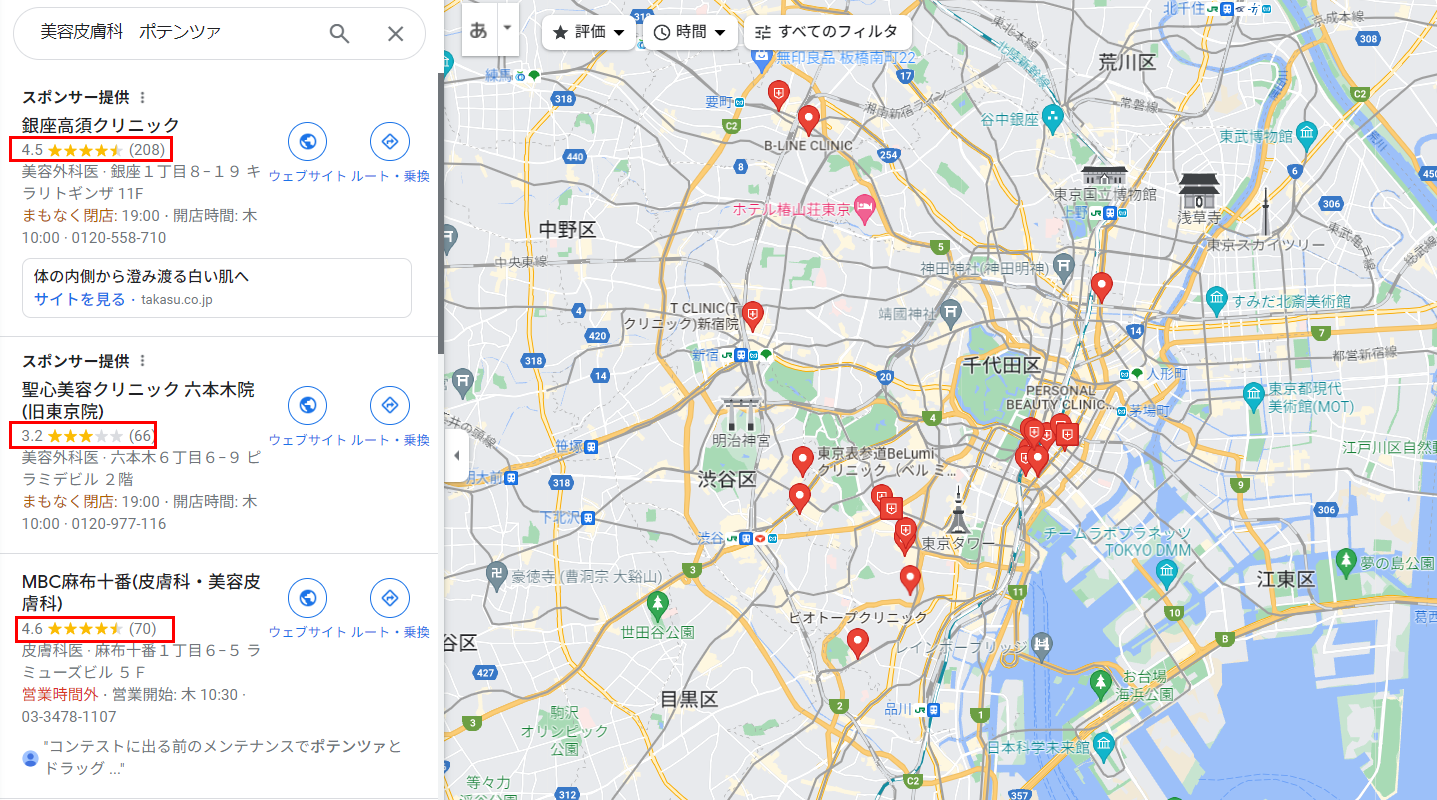Image resolution: width=1437 pixels, height=800 pixels.
Task: Click the 夢の島公園 park icon
Action: pos(1347,563)
